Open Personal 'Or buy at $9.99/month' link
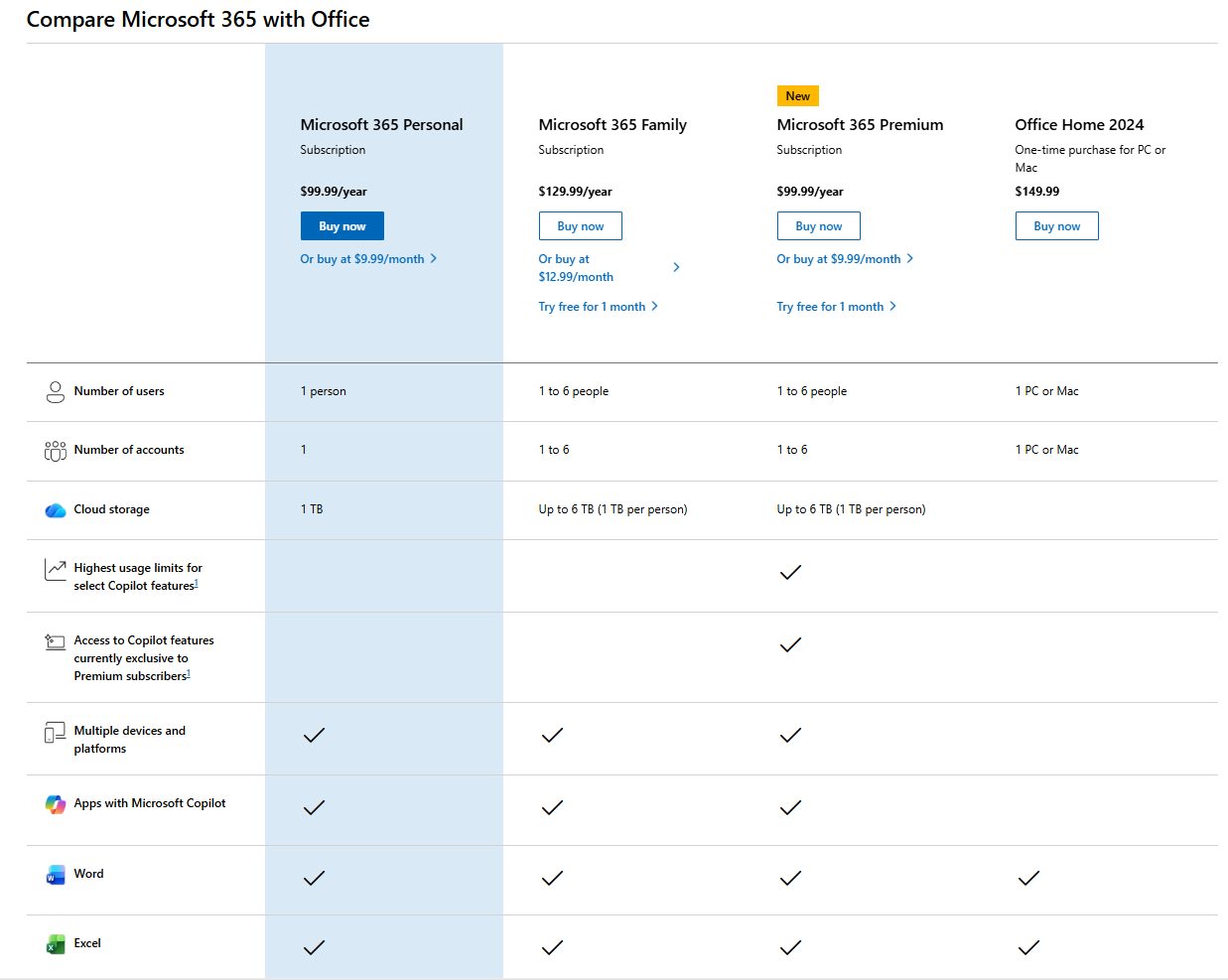The image size is (1228, 980). (368, 259)
